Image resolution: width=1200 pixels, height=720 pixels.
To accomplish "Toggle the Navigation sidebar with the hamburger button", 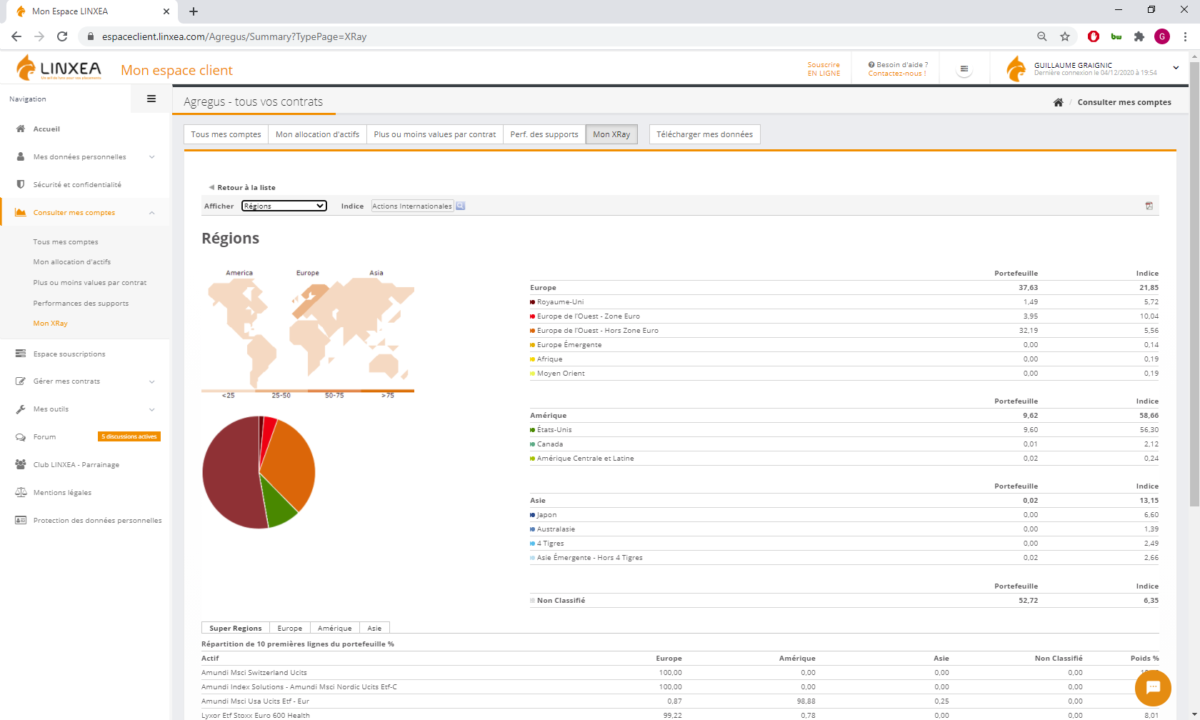I will pyautogui.click(x=151, y=99).
